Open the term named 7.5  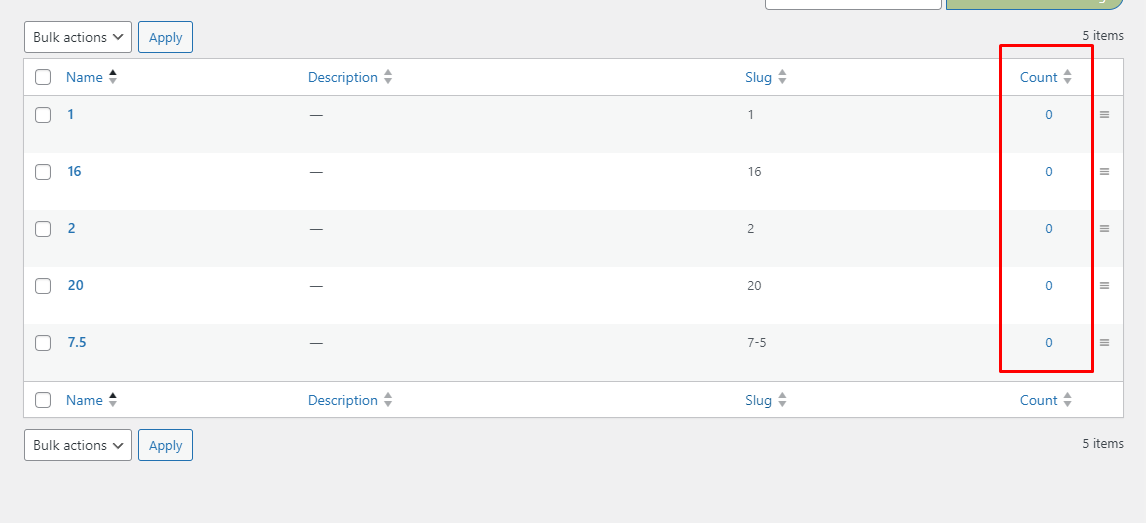77,342
